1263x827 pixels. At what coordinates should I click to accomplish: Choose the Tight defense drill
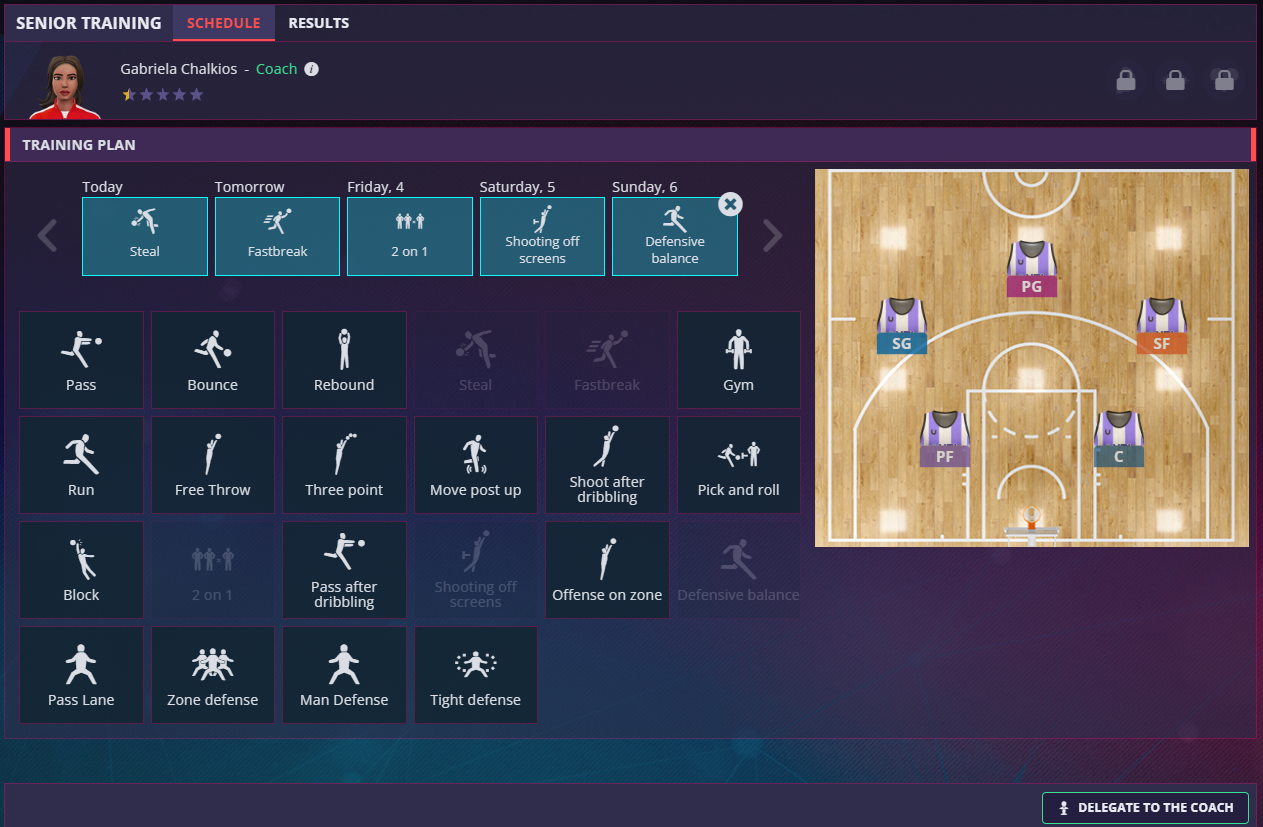(475, 675)
